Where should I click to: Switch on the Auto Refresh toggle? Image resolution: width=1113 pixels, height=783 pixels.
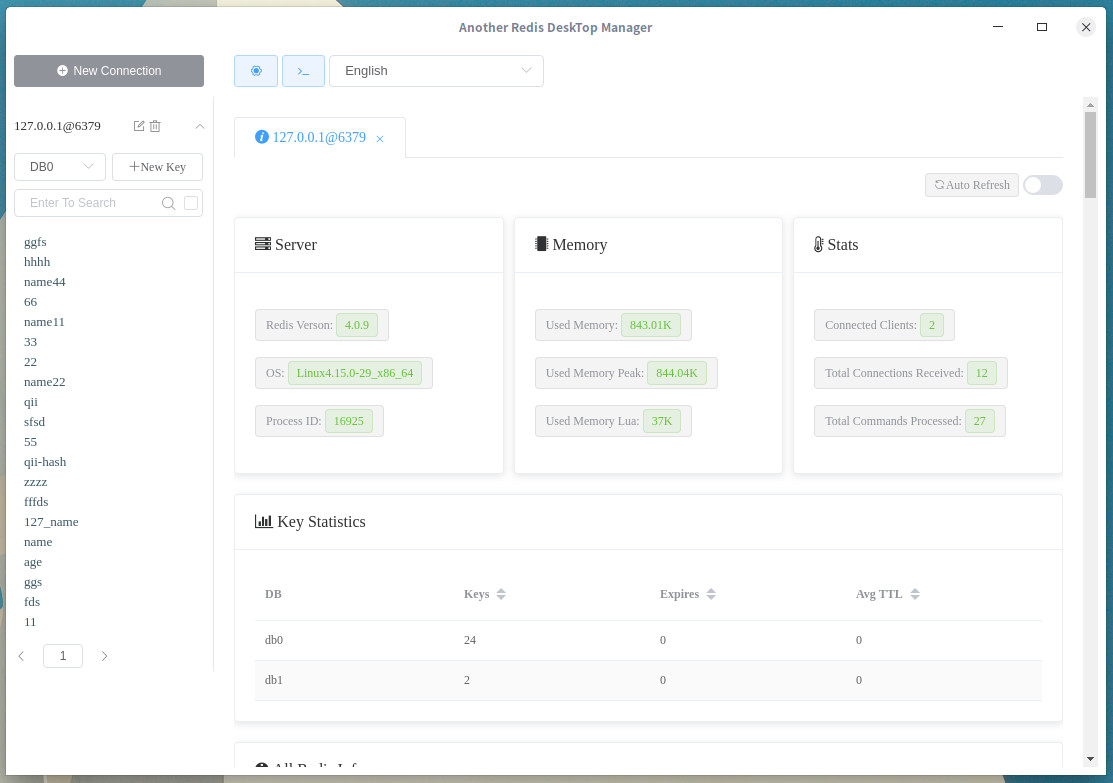[x=1043, y=185]
